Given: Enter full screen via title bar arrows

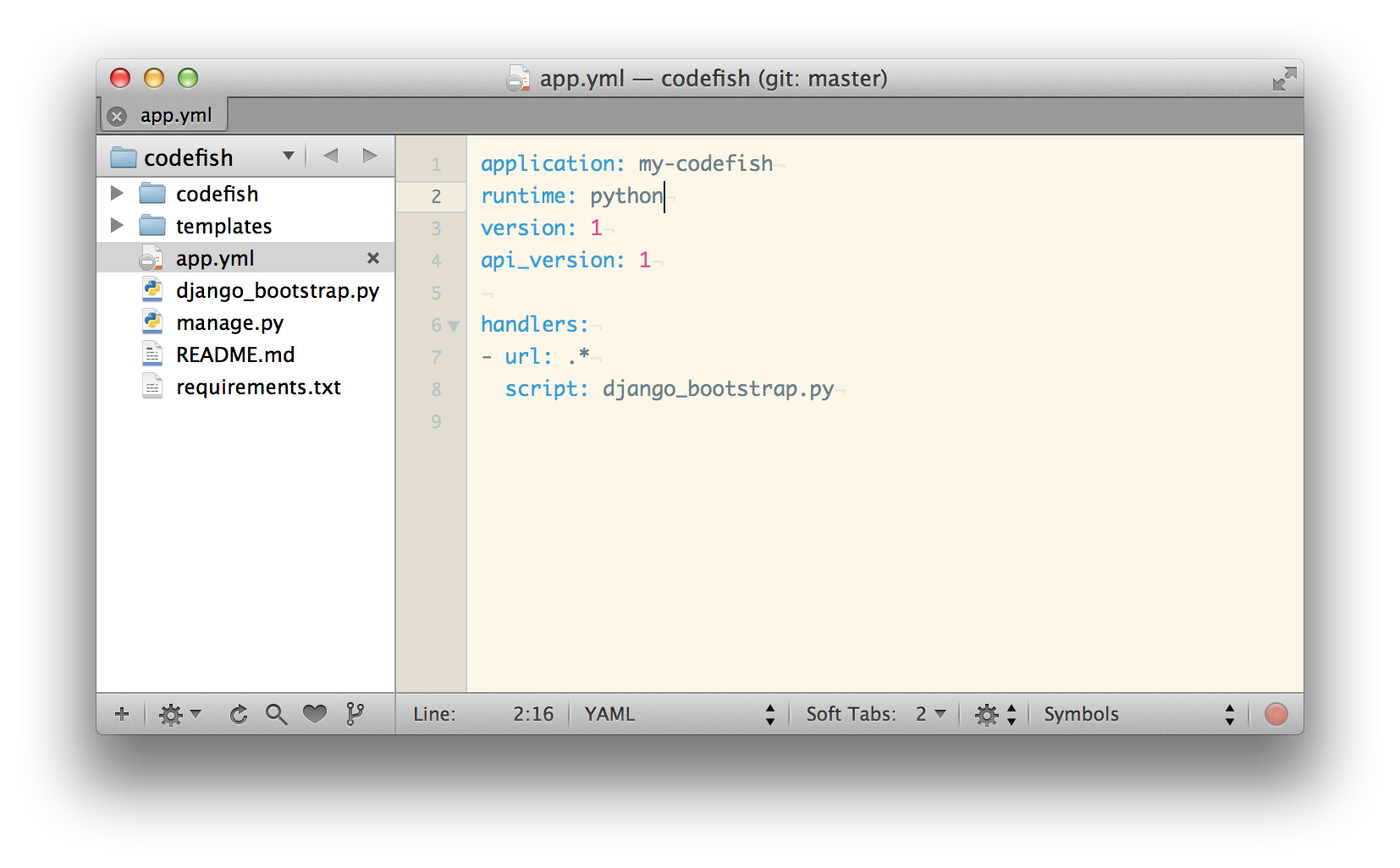Looking at the screenshot, I should (1284, 79).
